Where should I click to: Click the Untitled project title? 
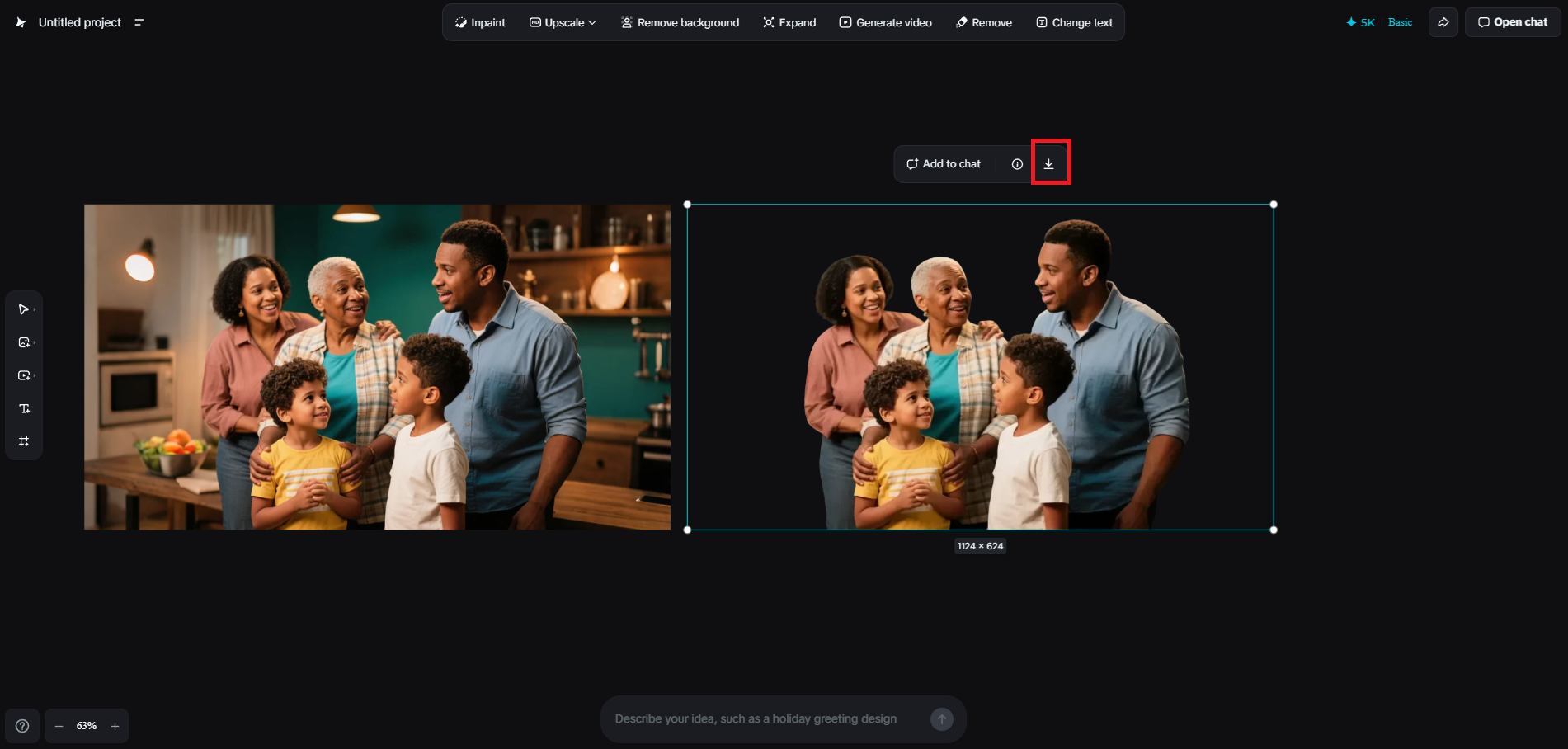coord(80,22)
